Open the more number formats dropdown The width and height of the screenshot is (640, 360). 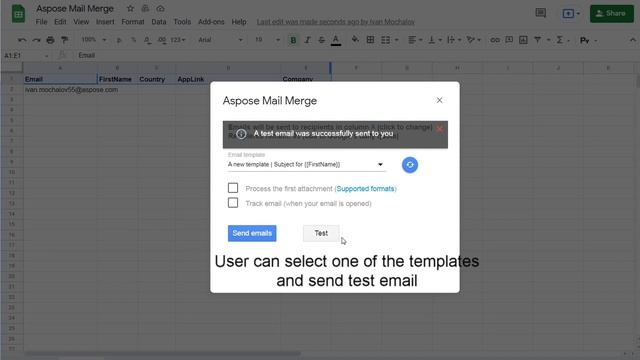pos(178,40)
